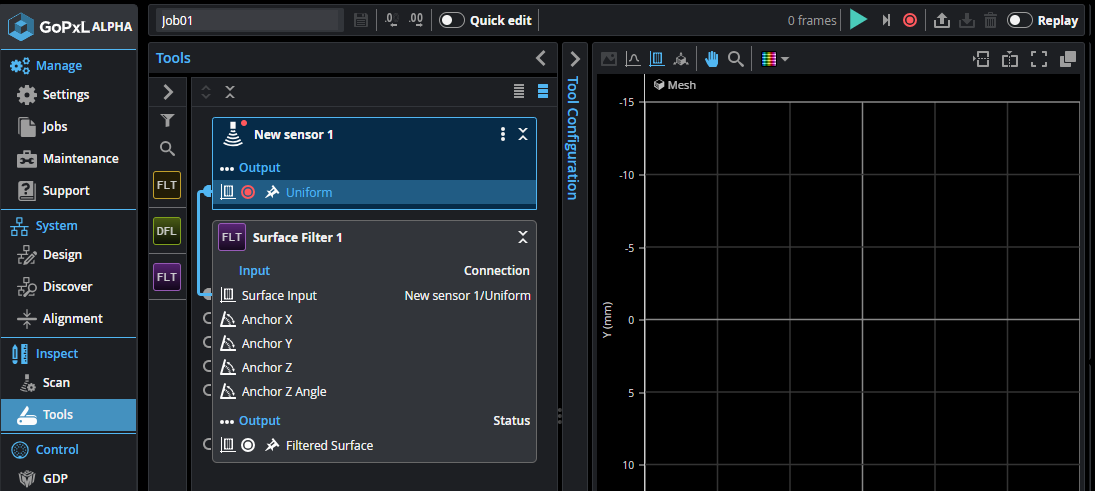Open the filter icon in tools sidebar
The image size is (1095, 491).
pyautogui.click(x=167, y=120)
